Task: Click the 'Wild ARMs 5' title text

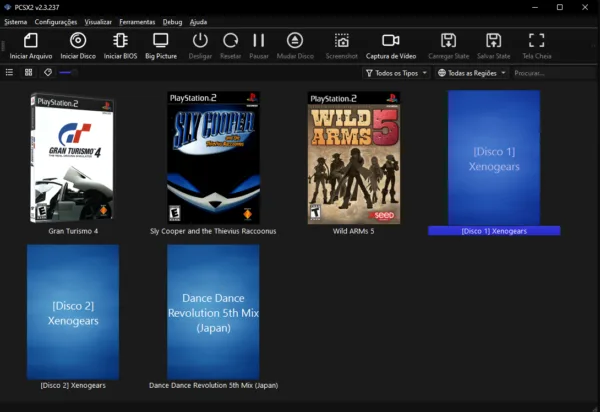Action: coord(354,231)
